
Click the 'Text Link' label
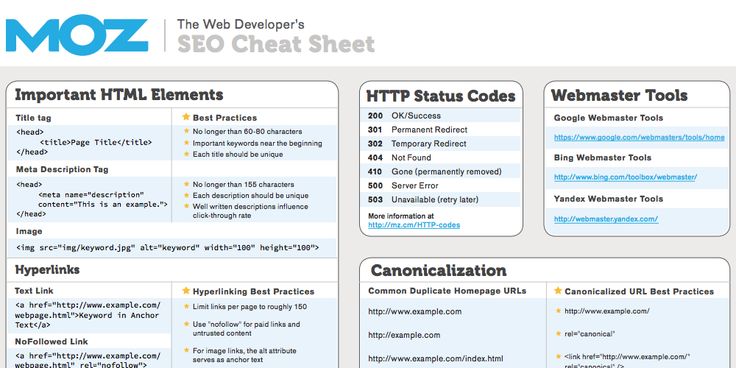tap(34, 291)
